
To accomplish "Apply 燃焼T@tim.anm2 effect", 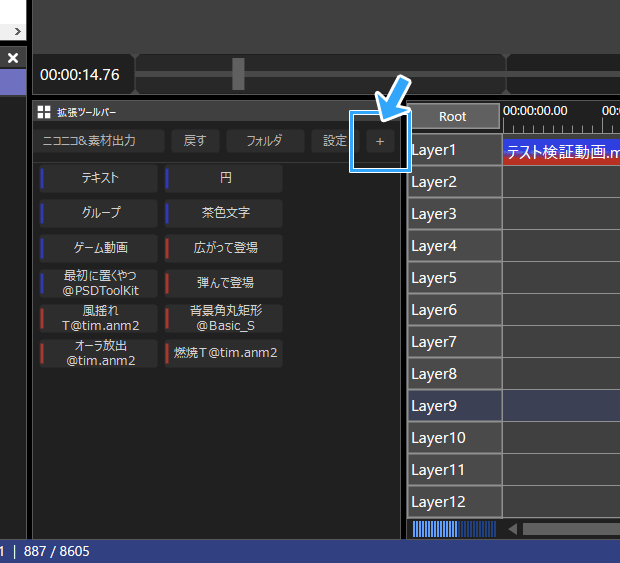I will 224,353.
